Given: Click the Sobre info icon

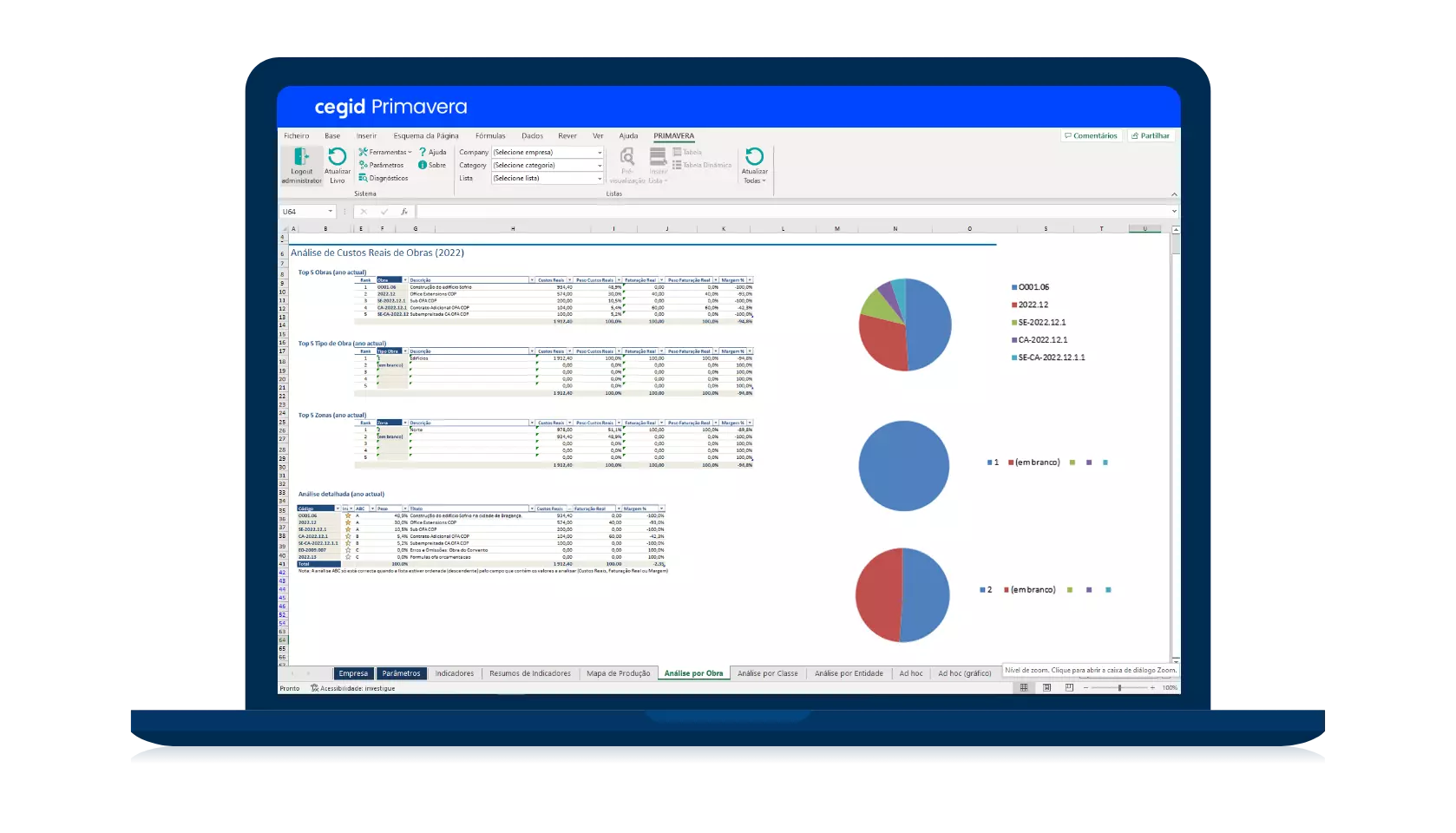Looking at the screenshot, I should 423,165.
